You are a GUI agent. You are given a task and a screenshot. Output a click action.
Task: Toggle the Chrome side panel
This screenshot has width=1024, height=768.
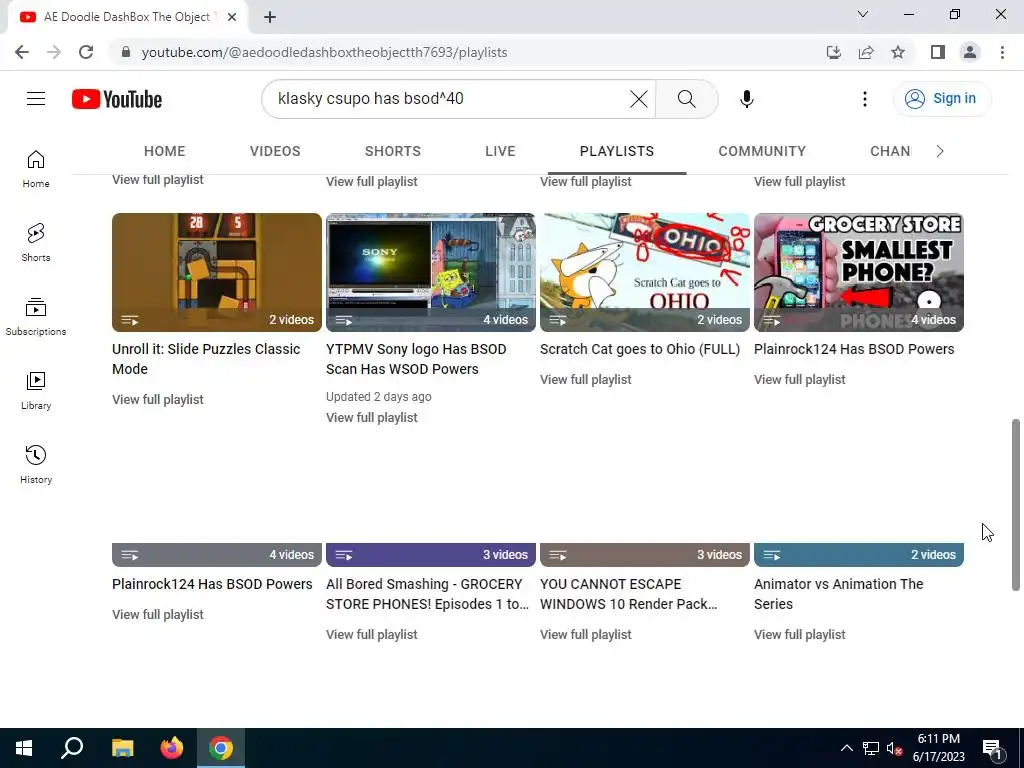click(x=938, y=52)
